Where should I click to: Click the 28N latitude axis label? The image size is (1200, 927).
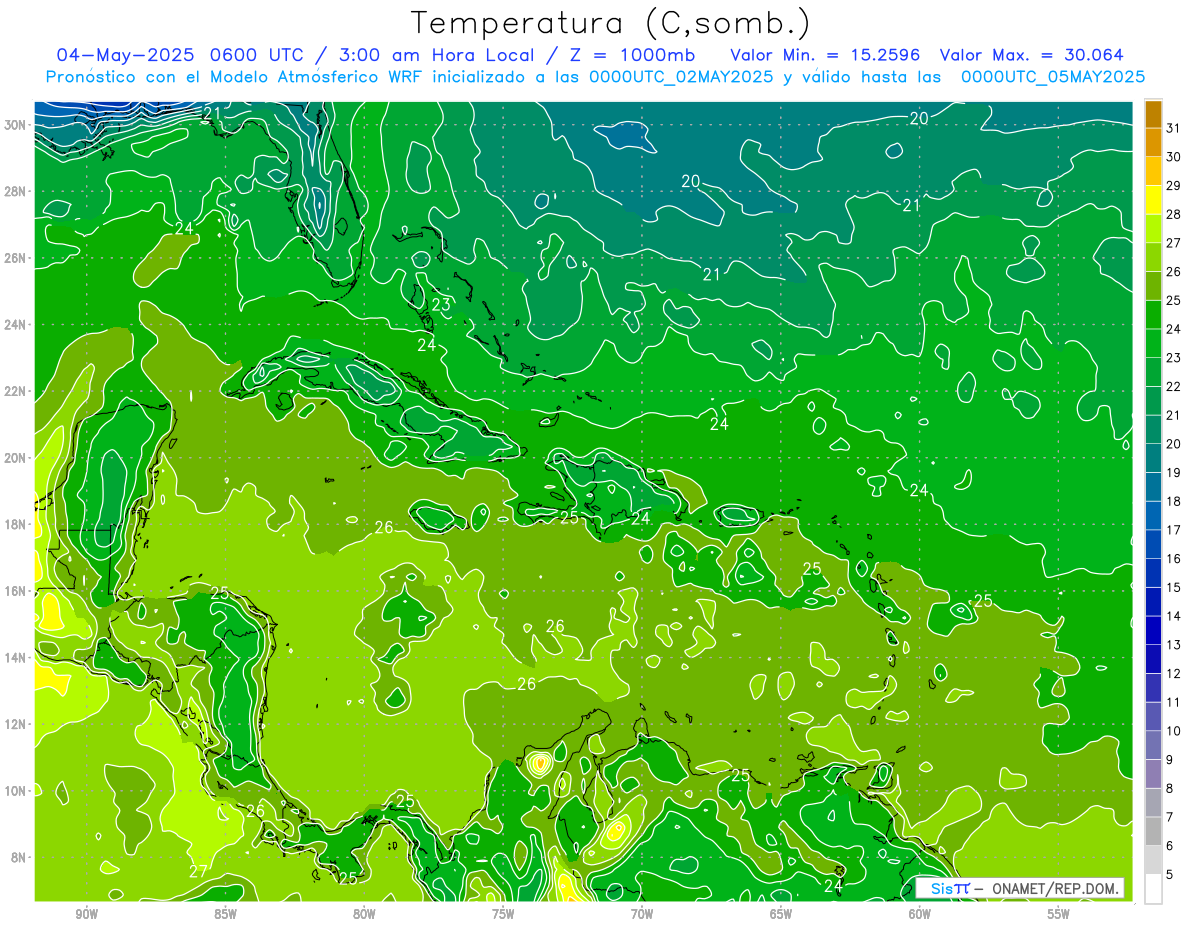click(x=16, y=191)
